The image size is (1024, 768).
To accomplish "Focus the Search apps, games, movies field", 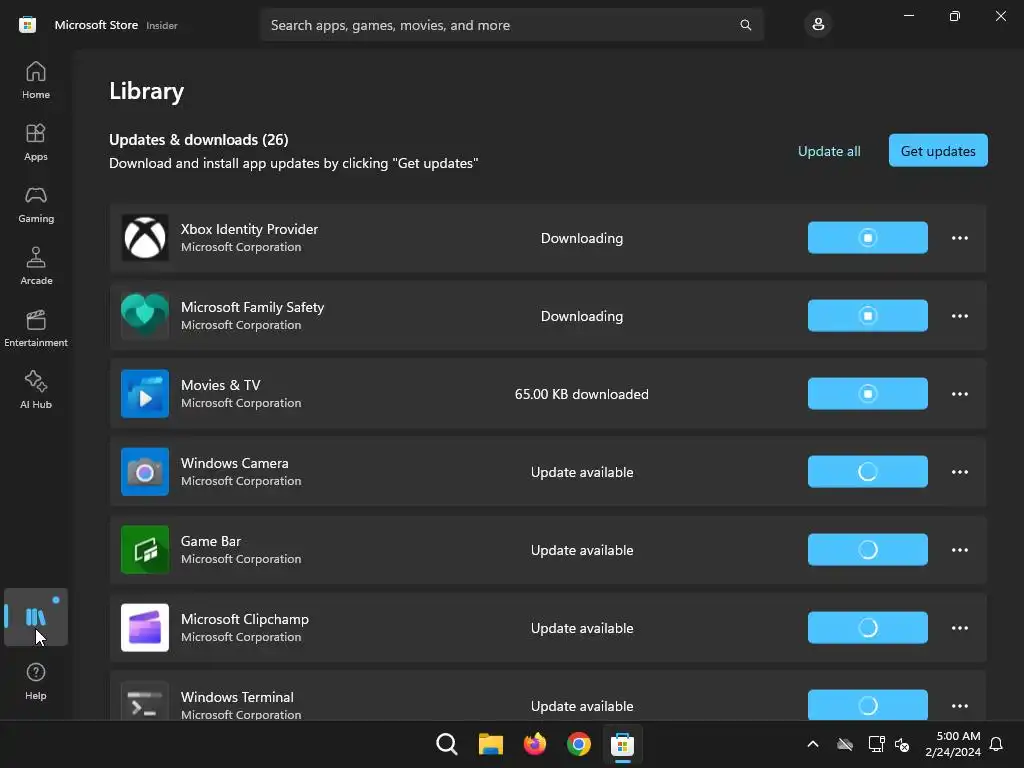I will tap(511, 25).
